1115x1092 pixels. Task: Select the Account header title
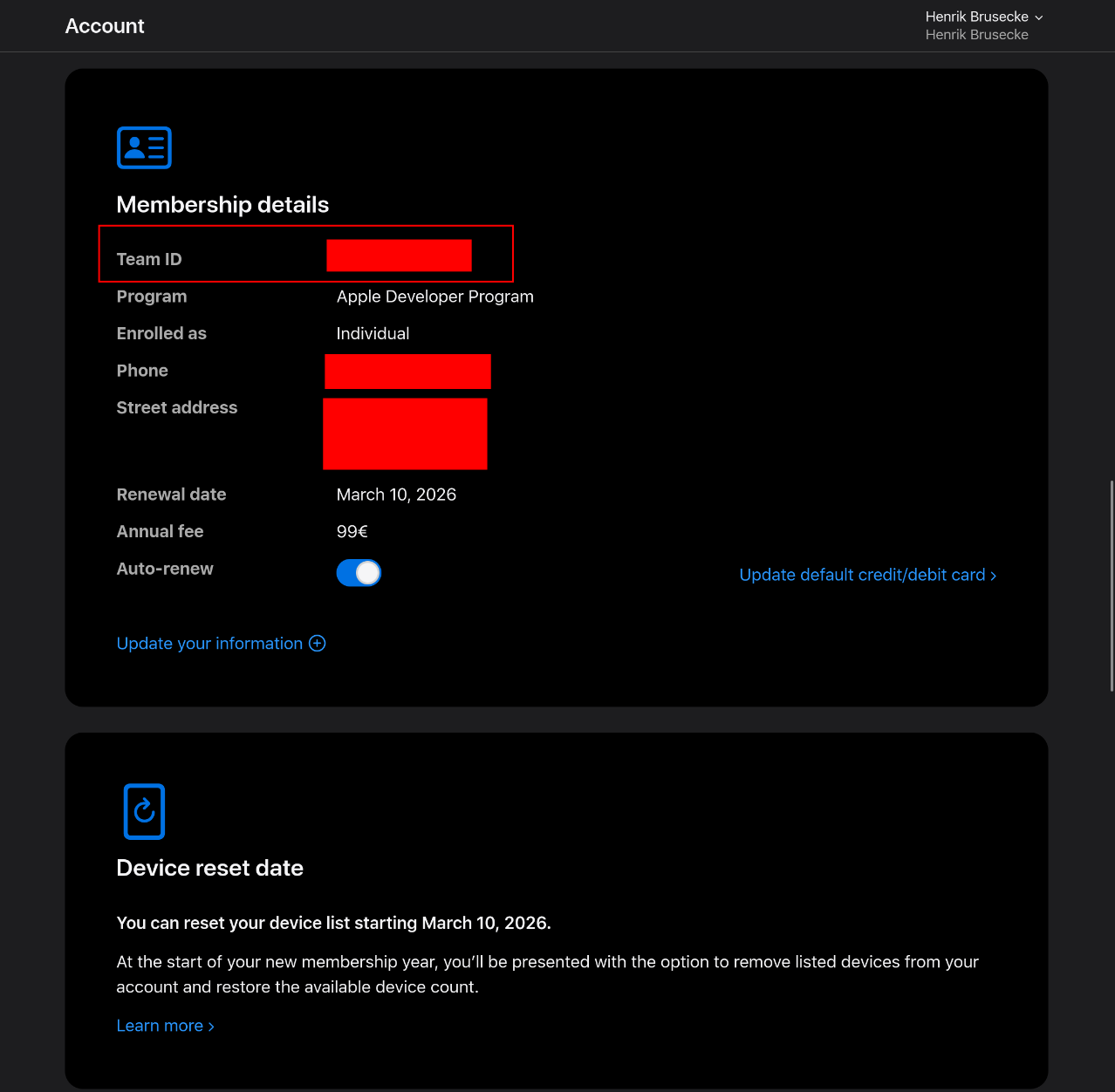(x=104, y=26)
